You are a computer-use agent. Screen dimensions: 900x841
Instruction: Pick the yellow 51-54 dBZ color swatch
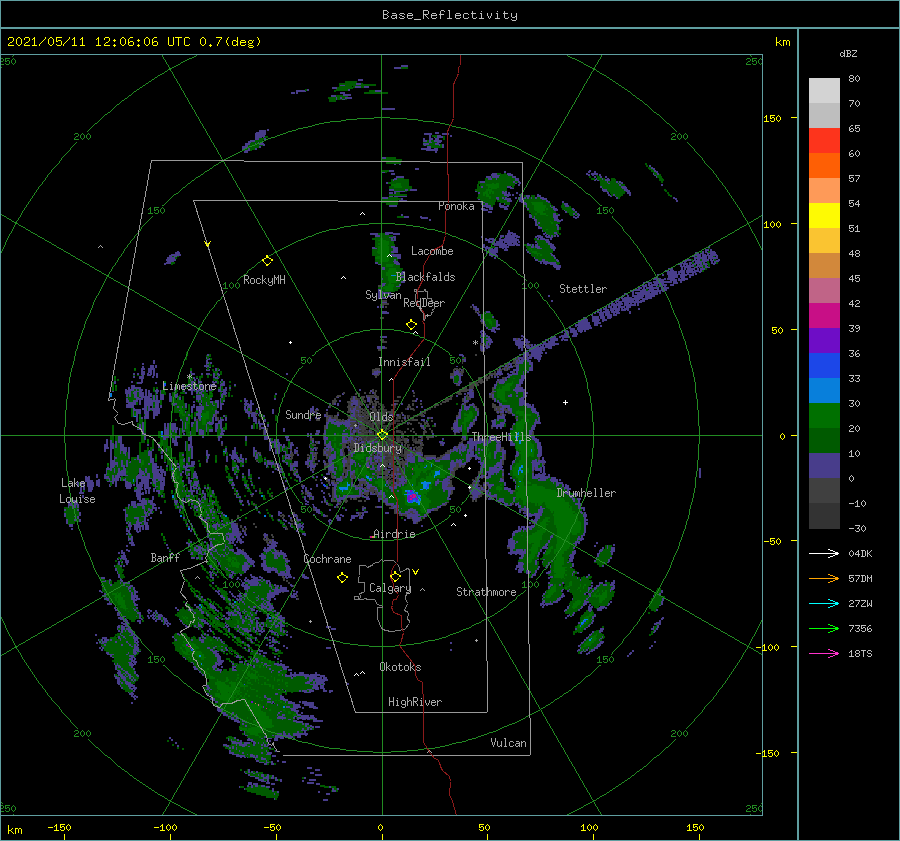(x=824, y=216)
